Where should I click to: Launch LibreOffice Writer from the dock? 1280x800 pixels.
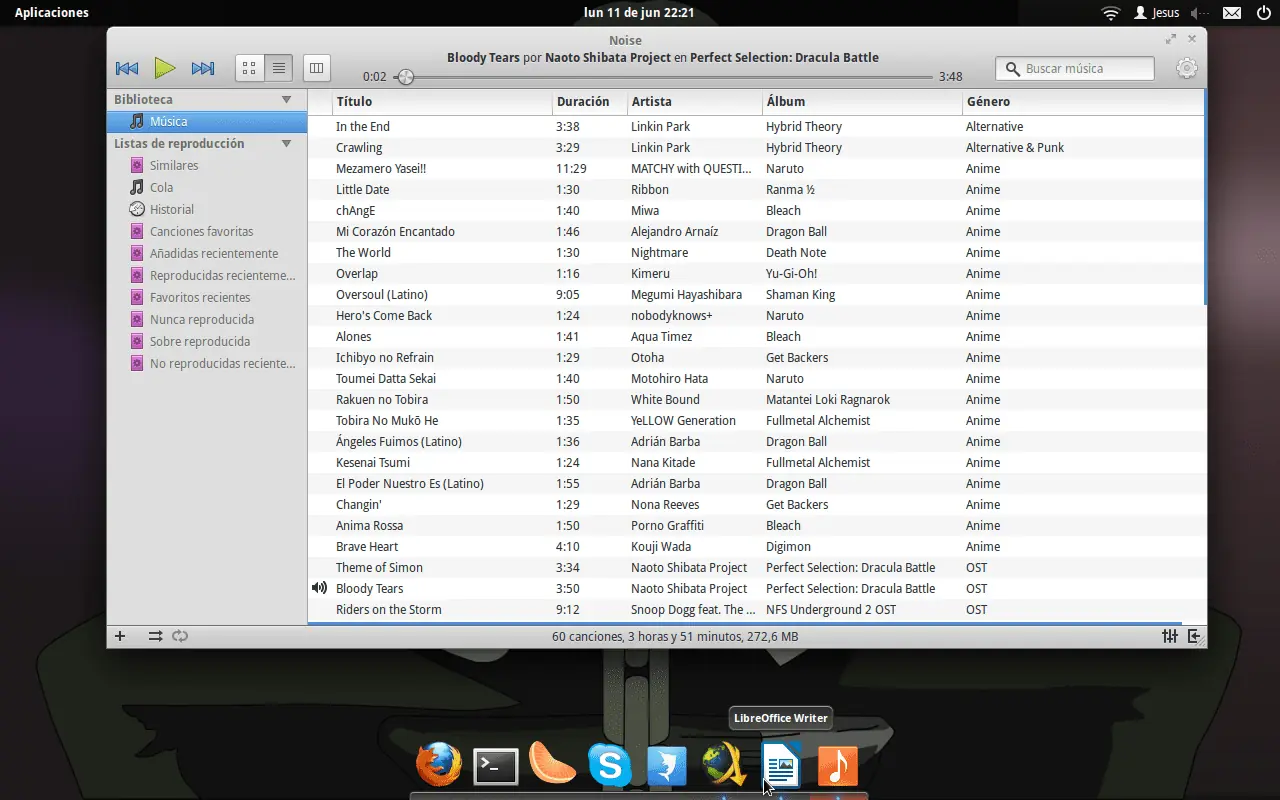(781, 766)
